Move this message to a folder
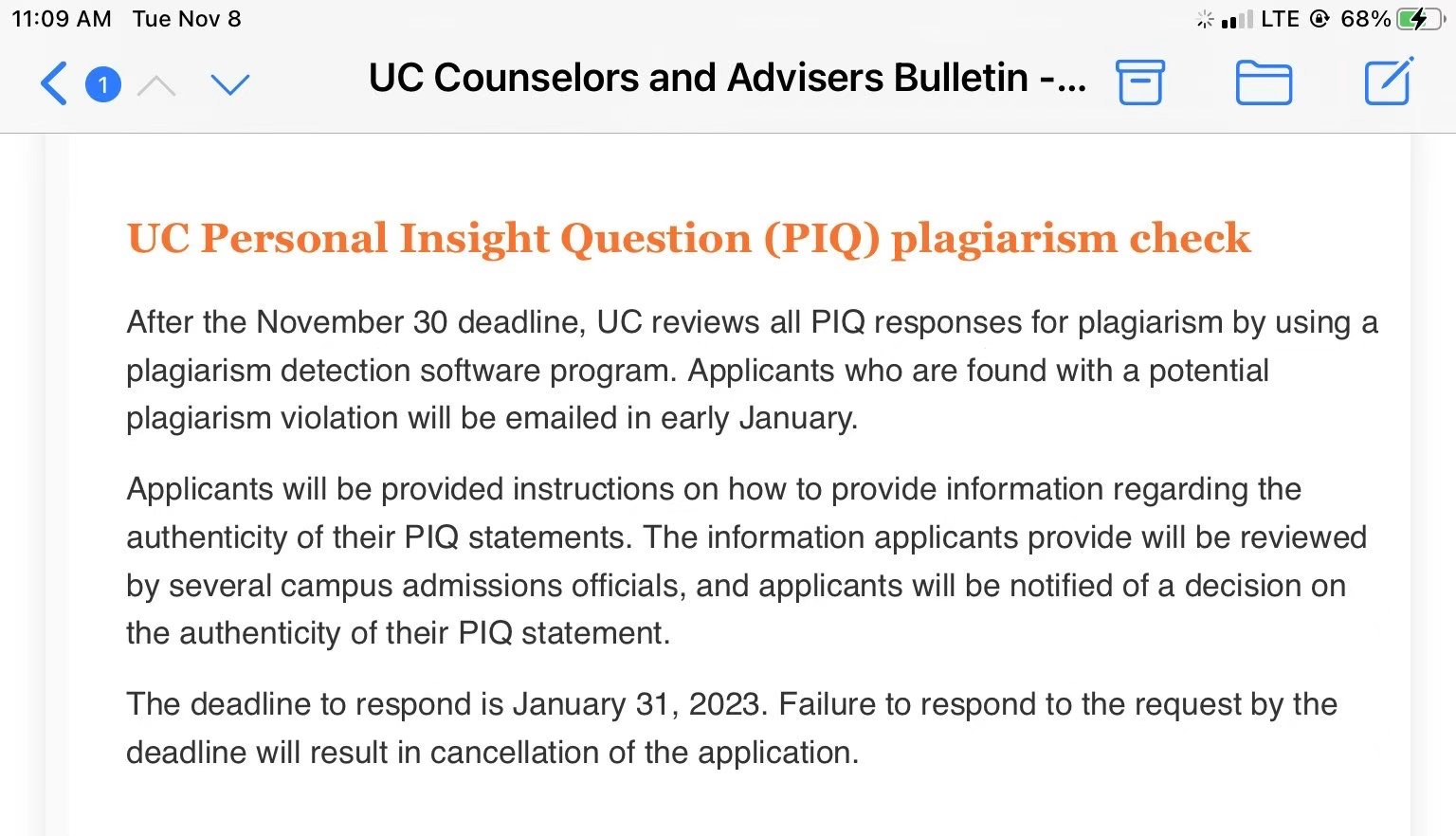 click(x=1265, y=82)
